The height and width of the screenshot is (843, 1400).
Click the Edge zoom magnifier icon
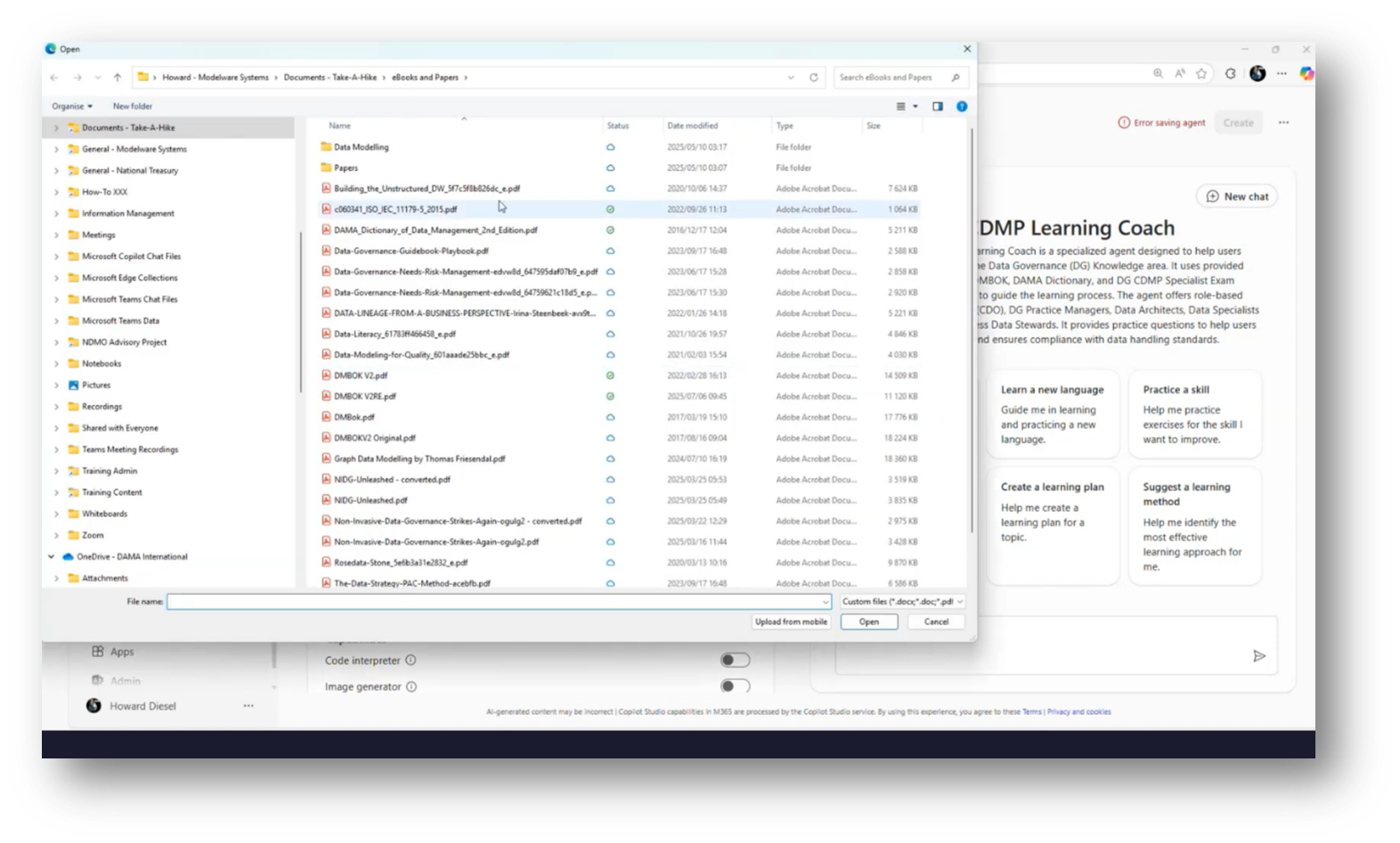point(1158,74)
